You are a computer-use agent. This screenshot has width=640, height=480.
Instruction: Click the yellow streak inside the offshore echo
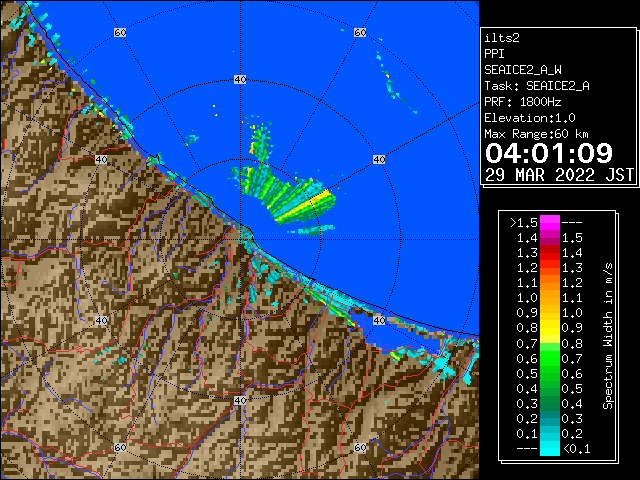coord(304,206)
